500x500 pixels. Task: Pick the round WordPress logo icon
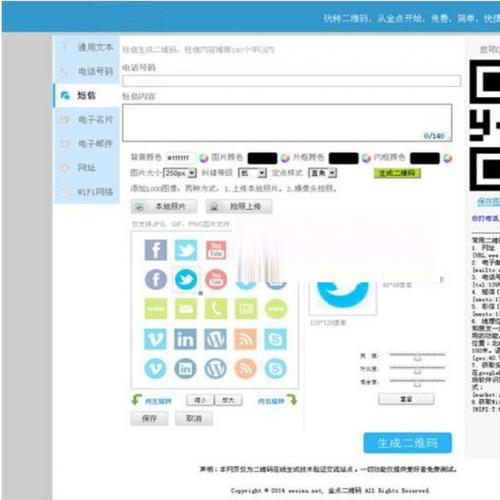coord(216,369)
